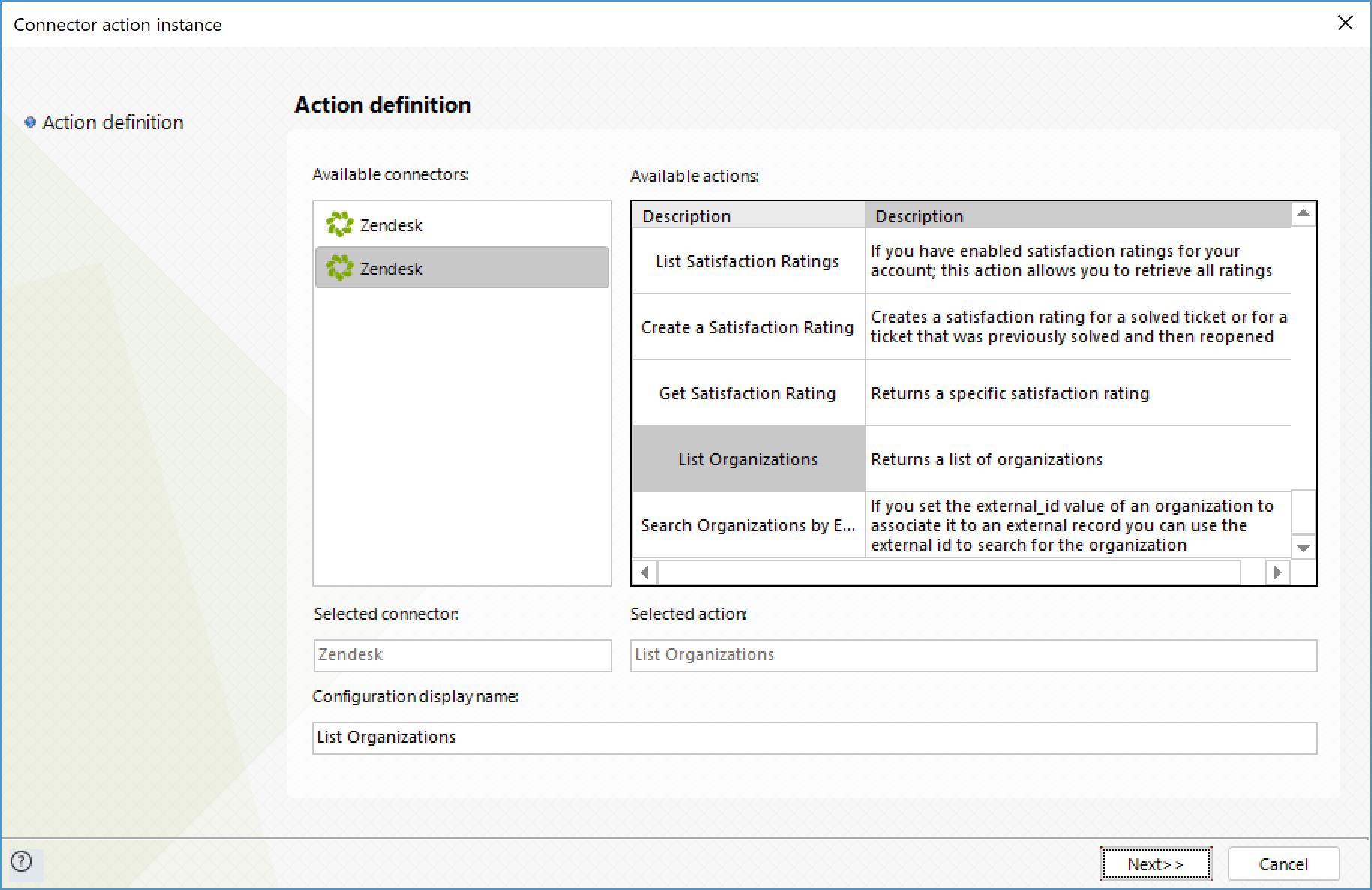This screenshot has height=890, width=1372.
Task: Select the Get Satisfaction Rating action
Action: pos(748,393)
